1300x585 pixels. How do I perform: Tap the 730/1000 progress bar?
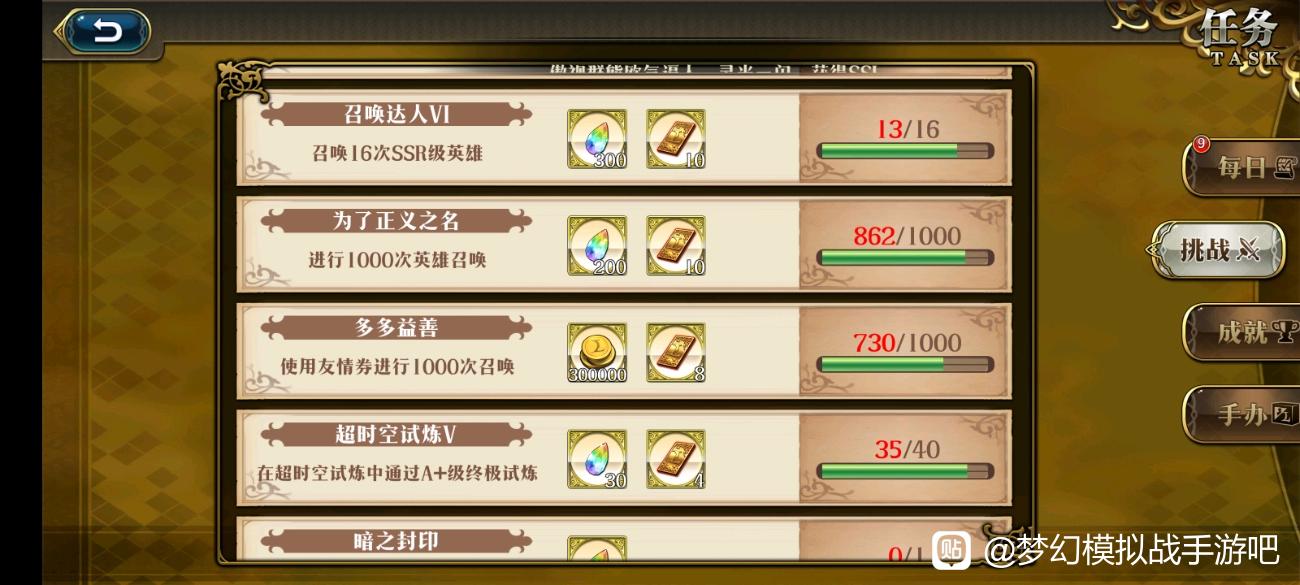click(906, 365)
